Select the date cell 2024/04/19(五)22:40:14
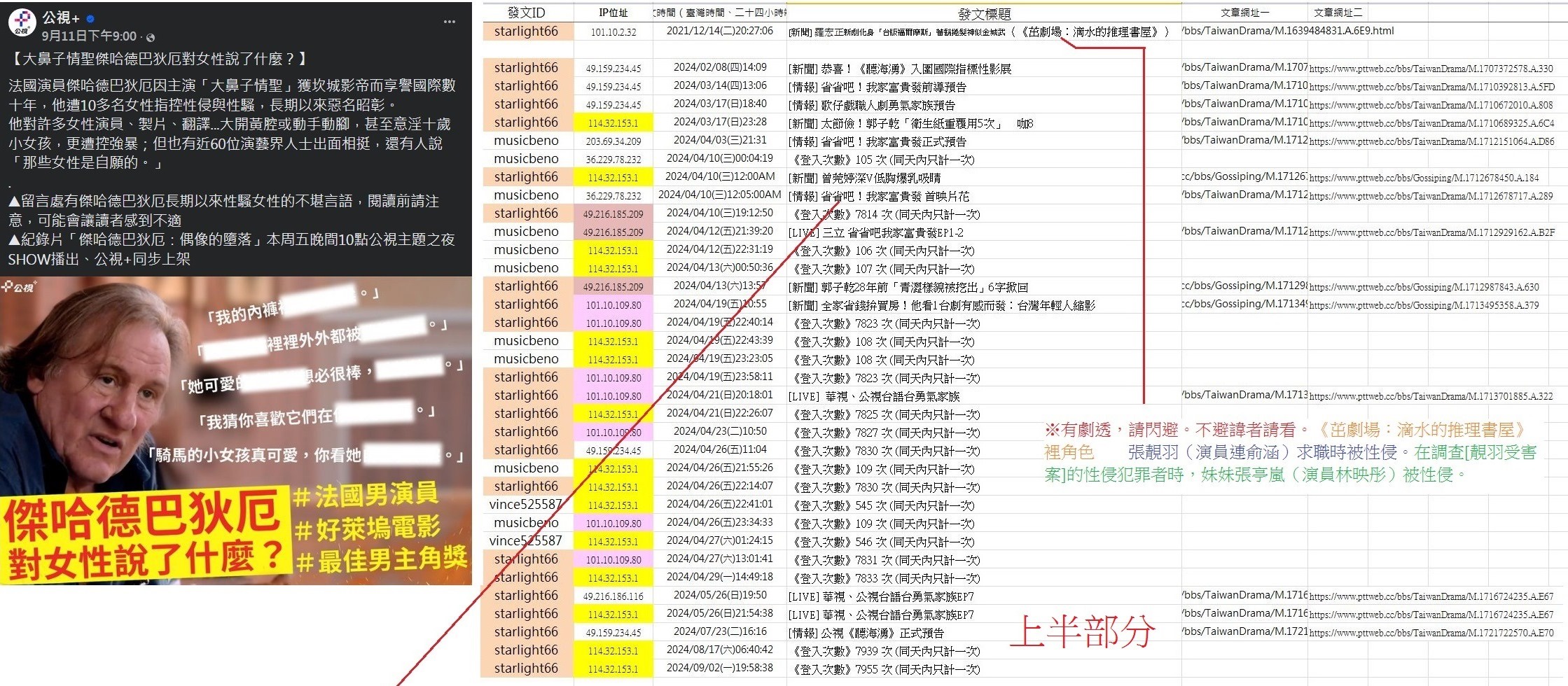Viewport: 1568px width, 686px height. click(x=720, y=322)
